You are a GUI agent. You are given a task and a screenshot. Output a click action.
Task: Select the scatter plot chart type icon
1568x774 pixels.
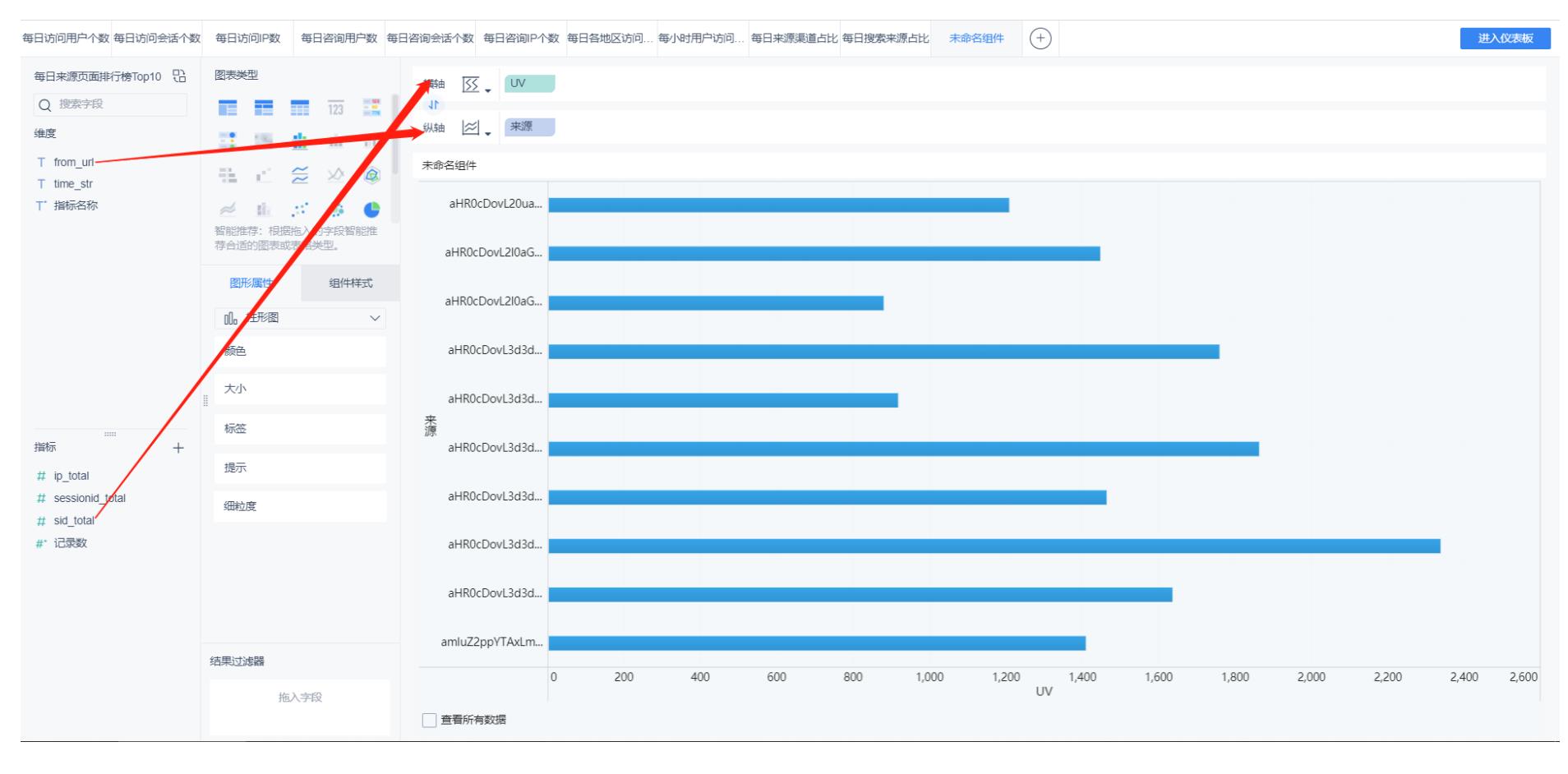coord(300,209)
